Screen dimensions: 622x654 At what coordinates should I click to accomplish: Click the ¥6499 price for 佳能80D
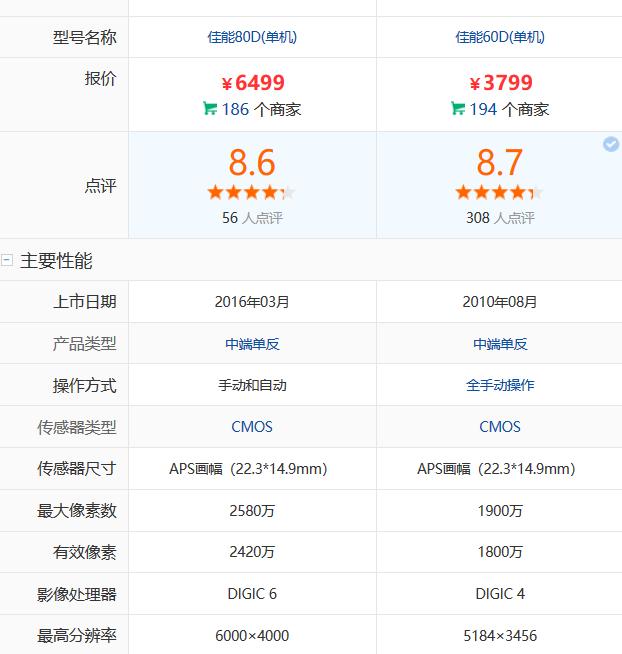coord(253,82)
